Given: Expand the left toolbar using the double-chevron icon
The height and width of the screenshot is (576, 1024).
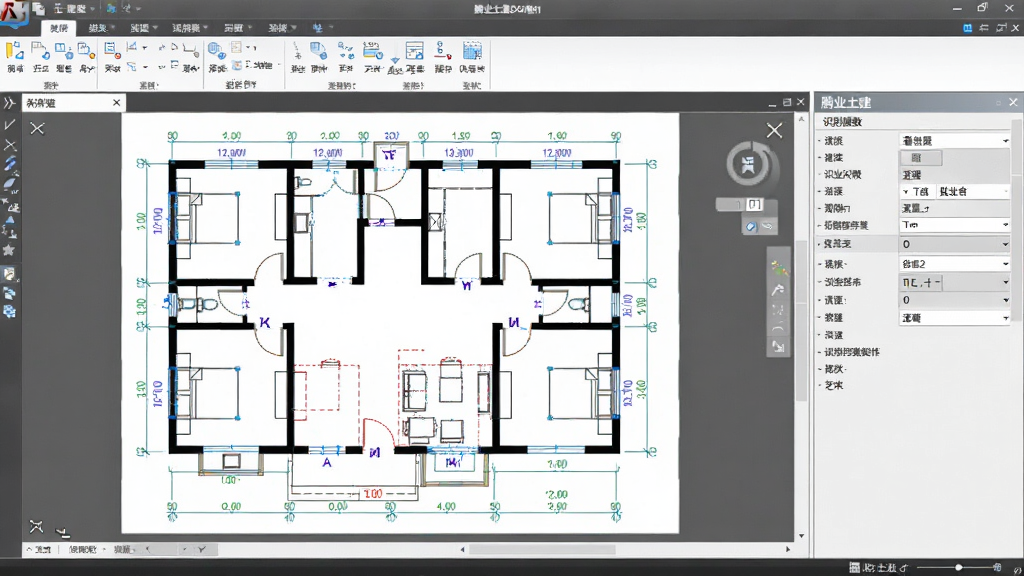Looking at the screenshot, I should coord(9,103).
